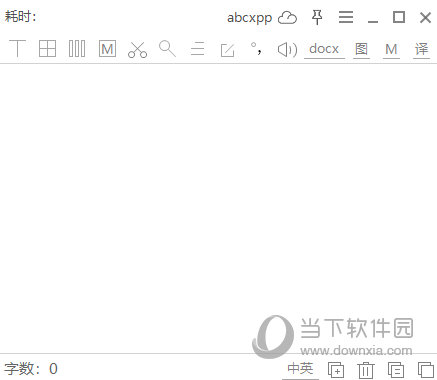Open the hamburger main menu
The width and height of the screenshot is (437, 380).
(346, 17)
